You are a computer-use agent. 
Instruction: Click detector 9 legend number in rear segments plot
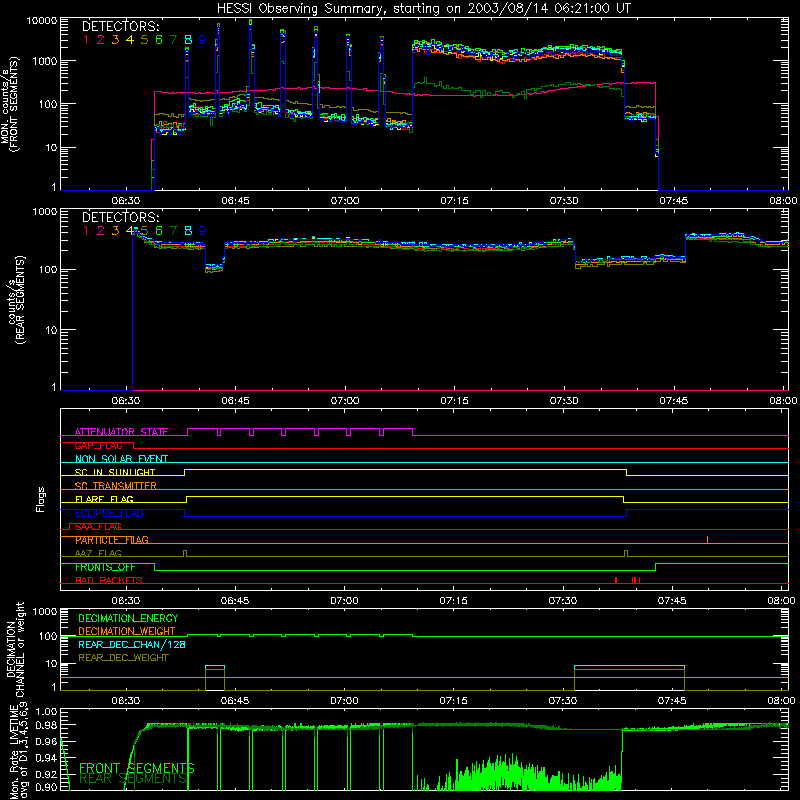(203, 231)
